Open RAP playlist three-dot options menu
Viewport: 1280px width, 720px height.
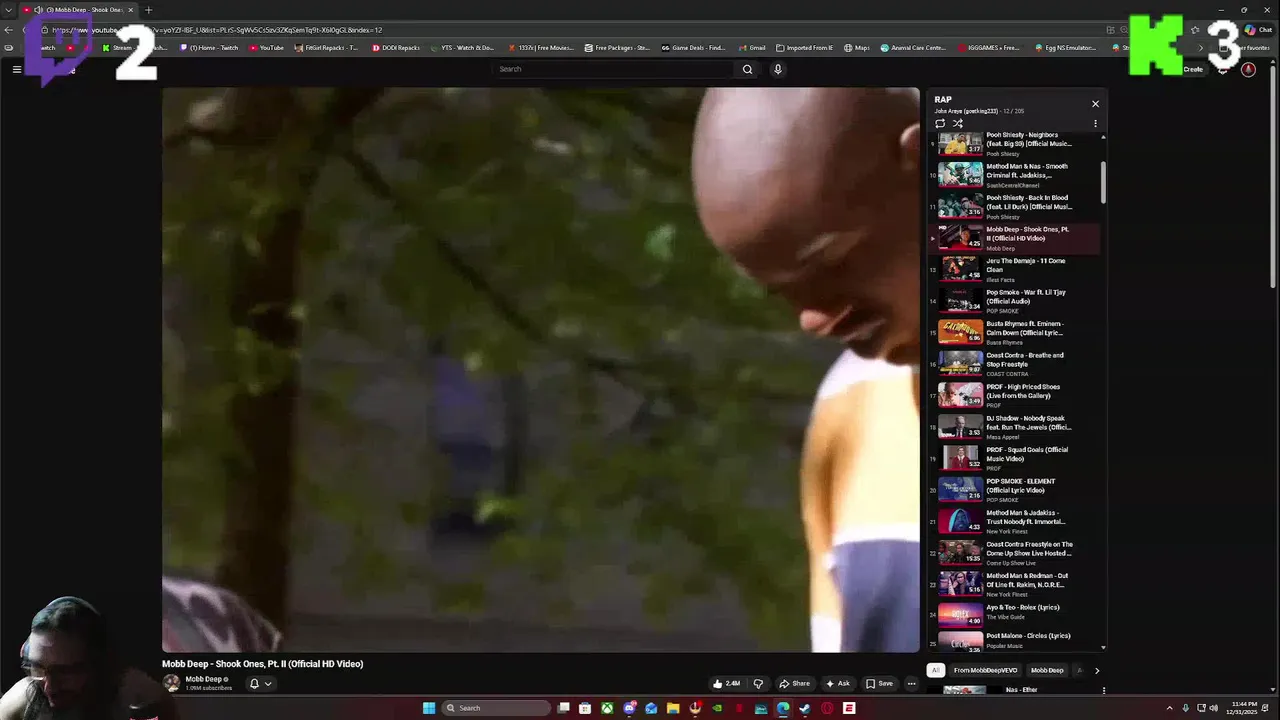coord(1095,124)
